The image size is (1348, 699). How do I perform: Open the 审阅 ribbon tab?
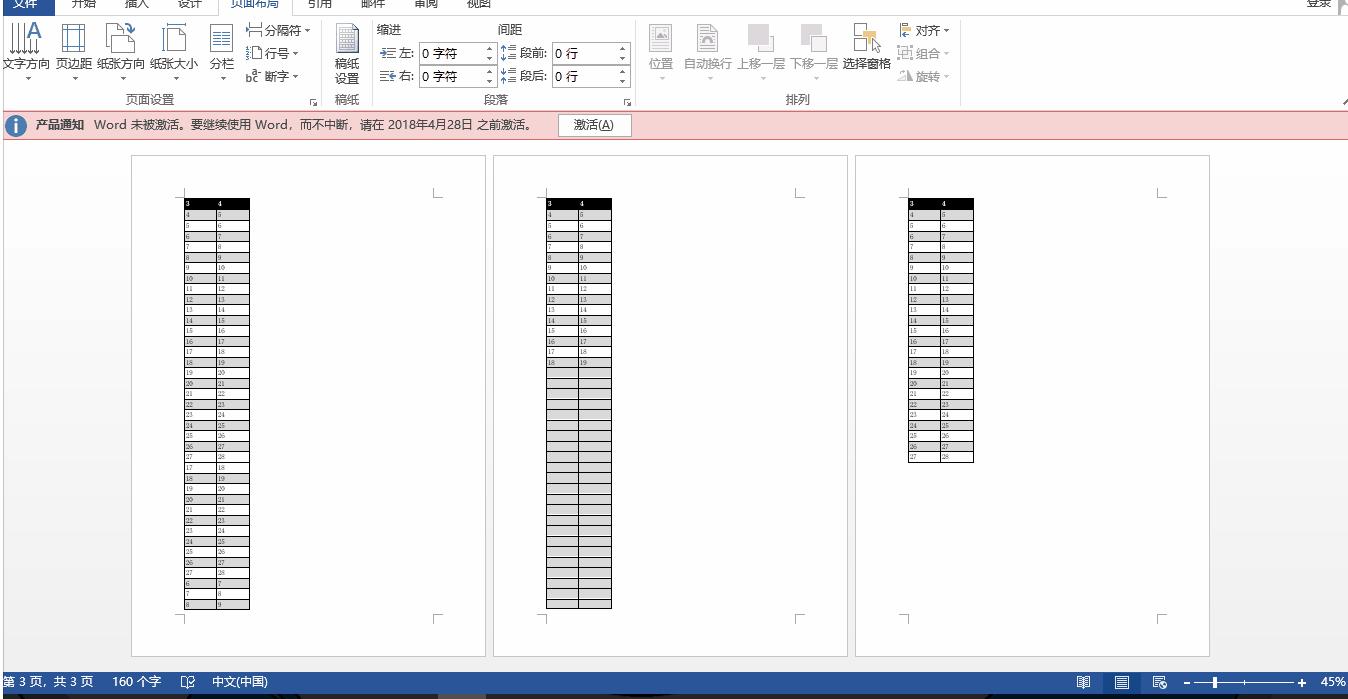[x=425, y=5]
